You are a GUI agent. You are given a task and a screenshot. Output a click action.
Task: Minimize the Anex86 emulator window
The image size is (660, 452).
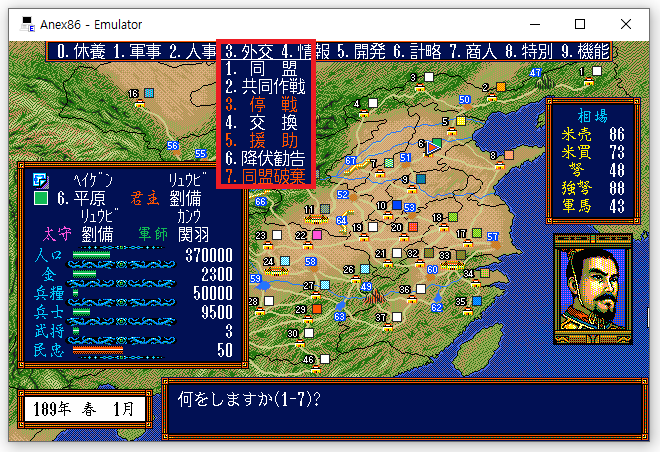click(x=535, y=24)
